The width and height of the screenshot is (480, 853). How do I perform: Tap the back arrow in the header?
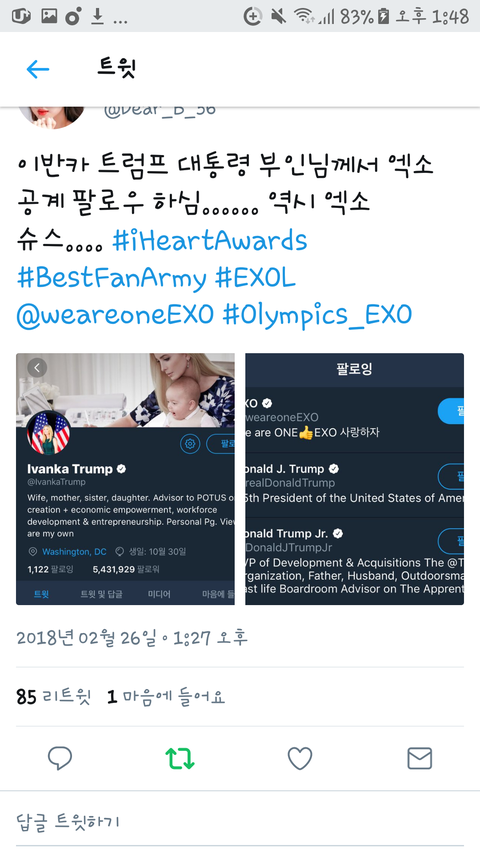(x=38, y=70)
